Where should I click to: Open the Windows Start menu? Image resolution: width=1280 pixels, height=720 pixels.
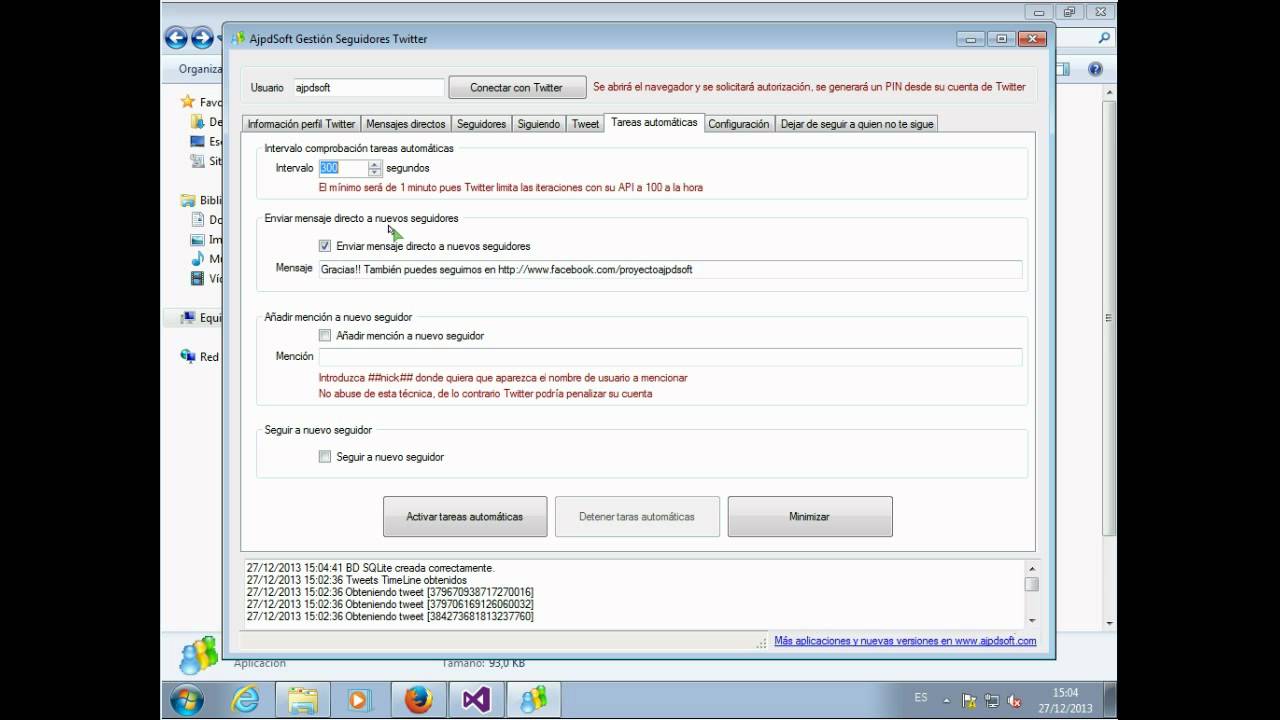pos(187,700)
